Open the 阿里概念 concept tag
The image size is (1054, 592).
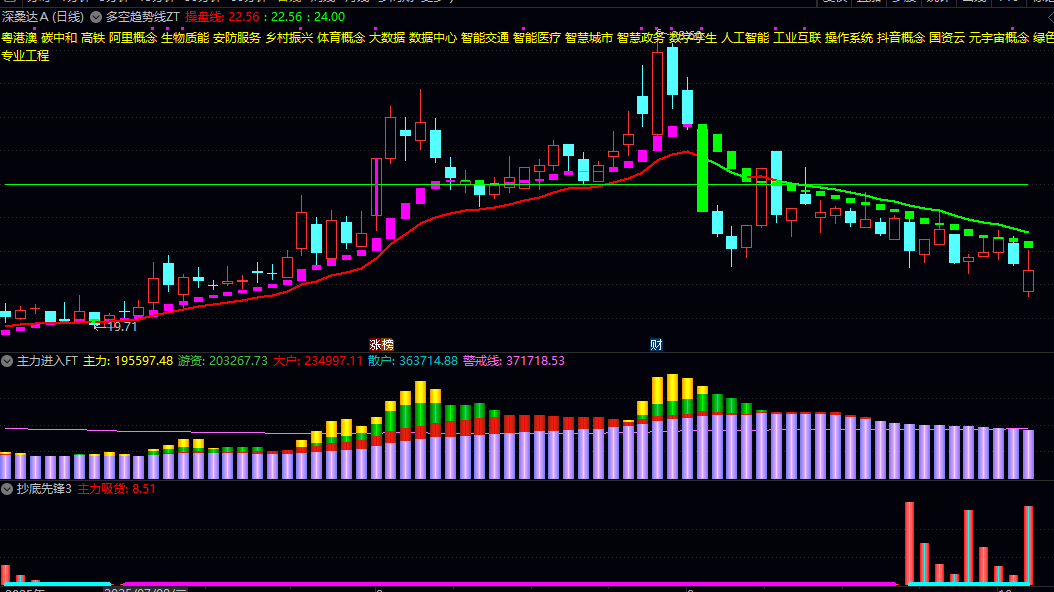(132, 38)
